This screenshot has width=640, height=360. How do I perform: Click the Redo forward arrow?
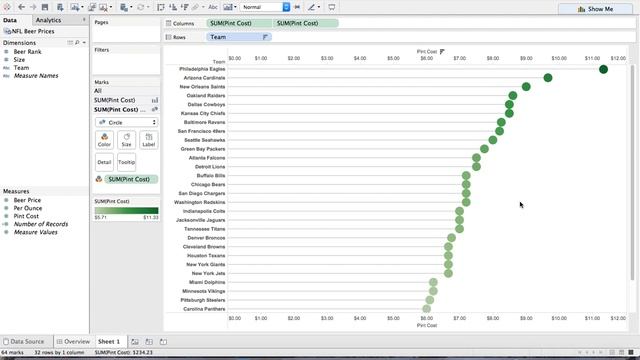33,7
